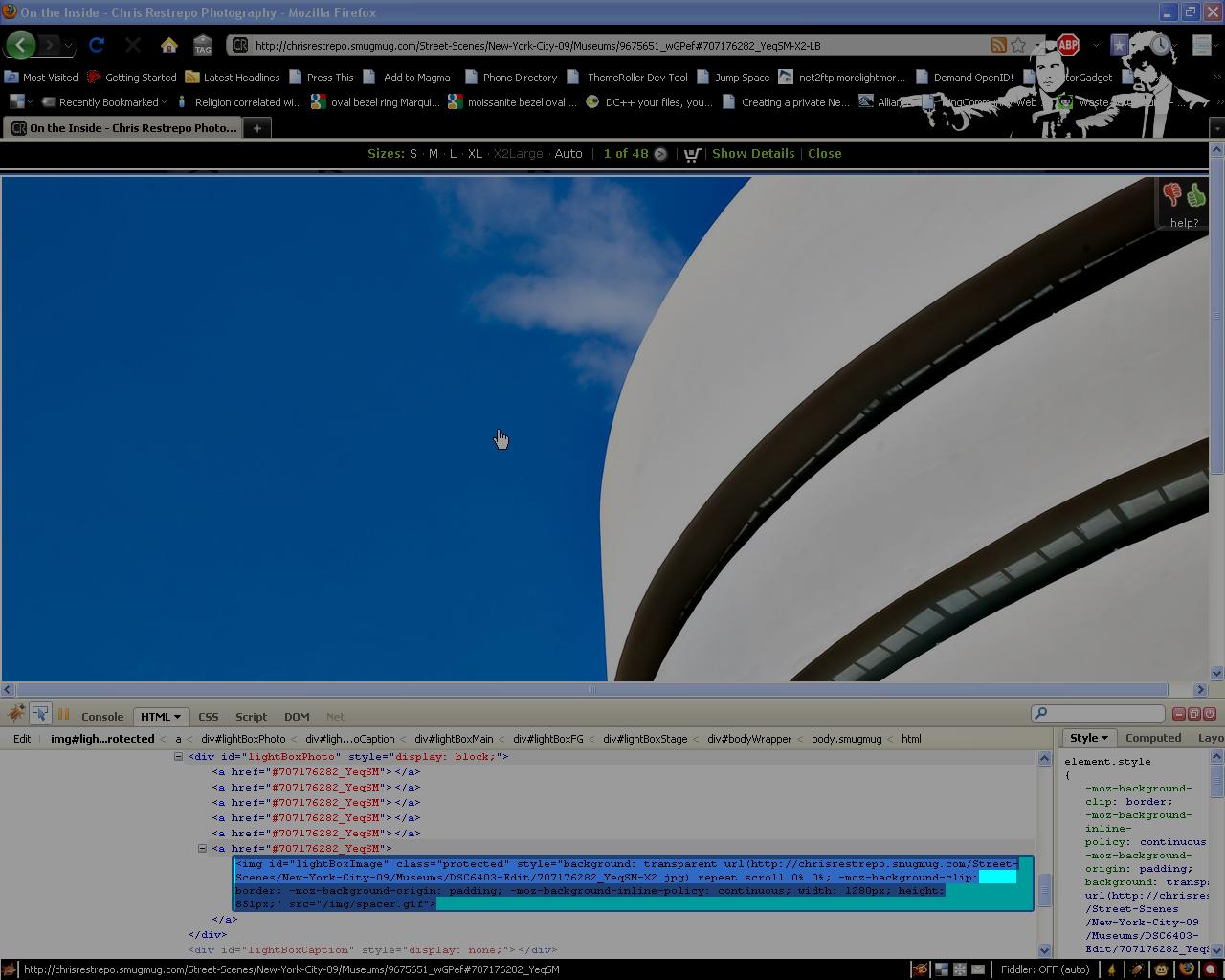The image size is (1225, 980).
Task: Click the red chat bubble status icon
Action: pos(1212,969)
